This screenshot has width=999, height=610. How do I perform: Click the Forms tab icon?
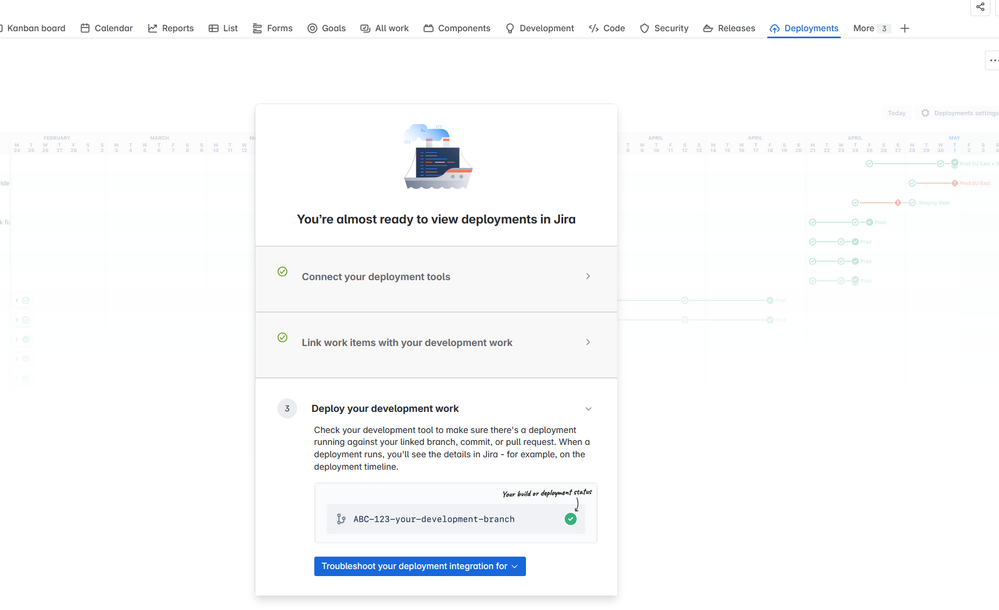(x=257, y=28)
